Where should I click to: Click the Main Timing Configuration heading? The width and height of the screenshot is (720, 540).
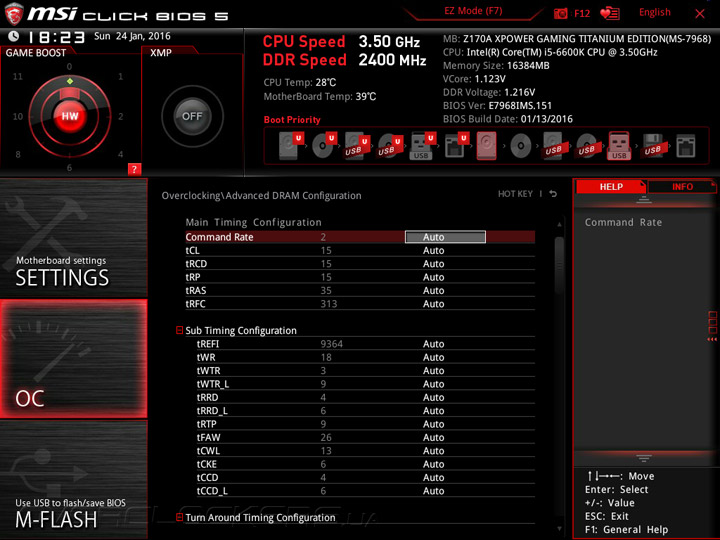coord(253,222)
